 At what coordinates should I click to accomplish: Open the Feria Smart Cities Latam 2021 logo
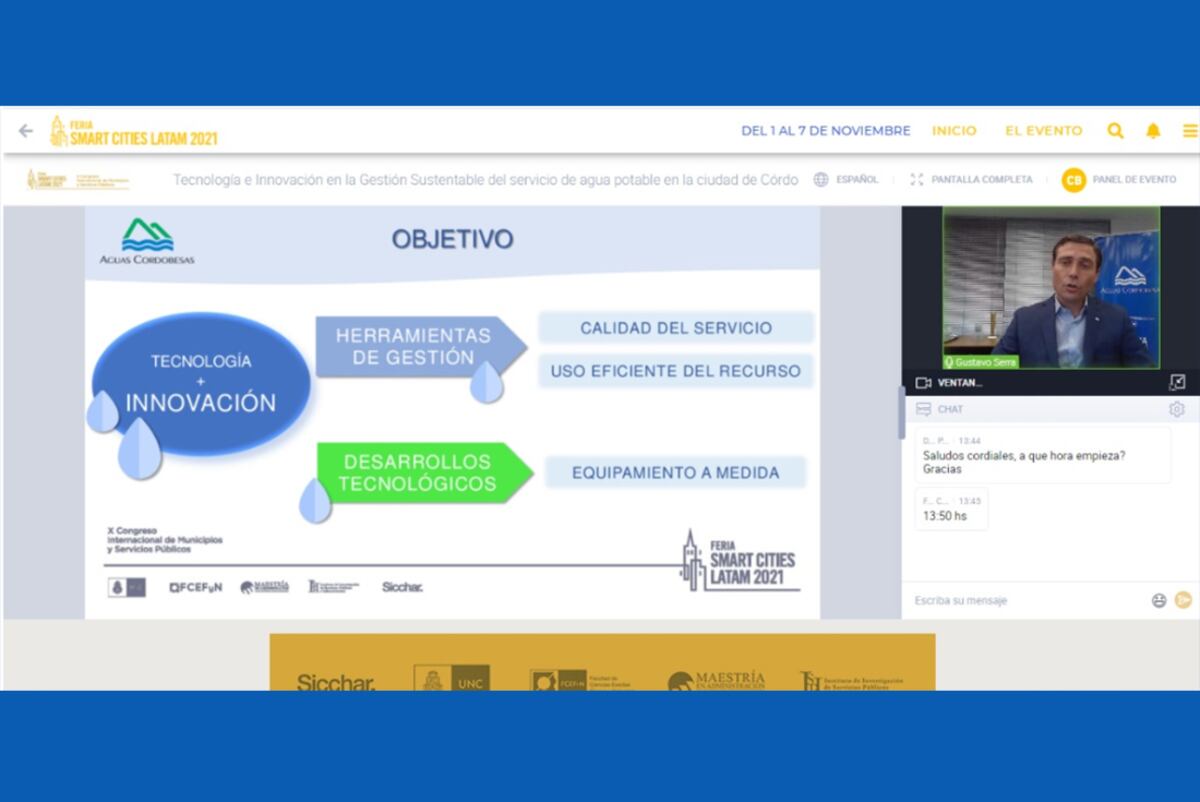[133, 131]
